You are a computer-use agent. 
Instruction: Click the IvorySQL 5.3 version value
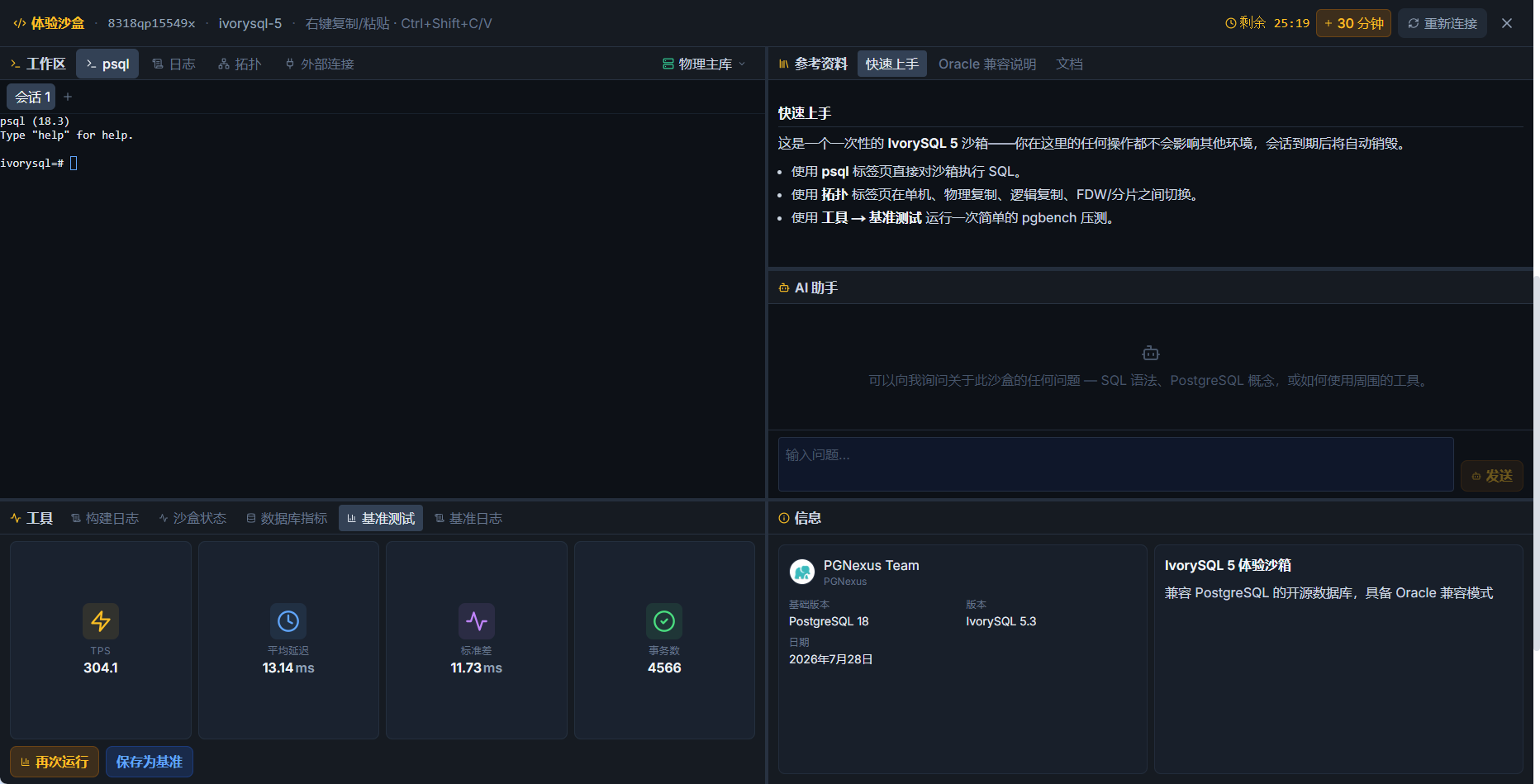pyautogui.click(x=1001, y=621)
